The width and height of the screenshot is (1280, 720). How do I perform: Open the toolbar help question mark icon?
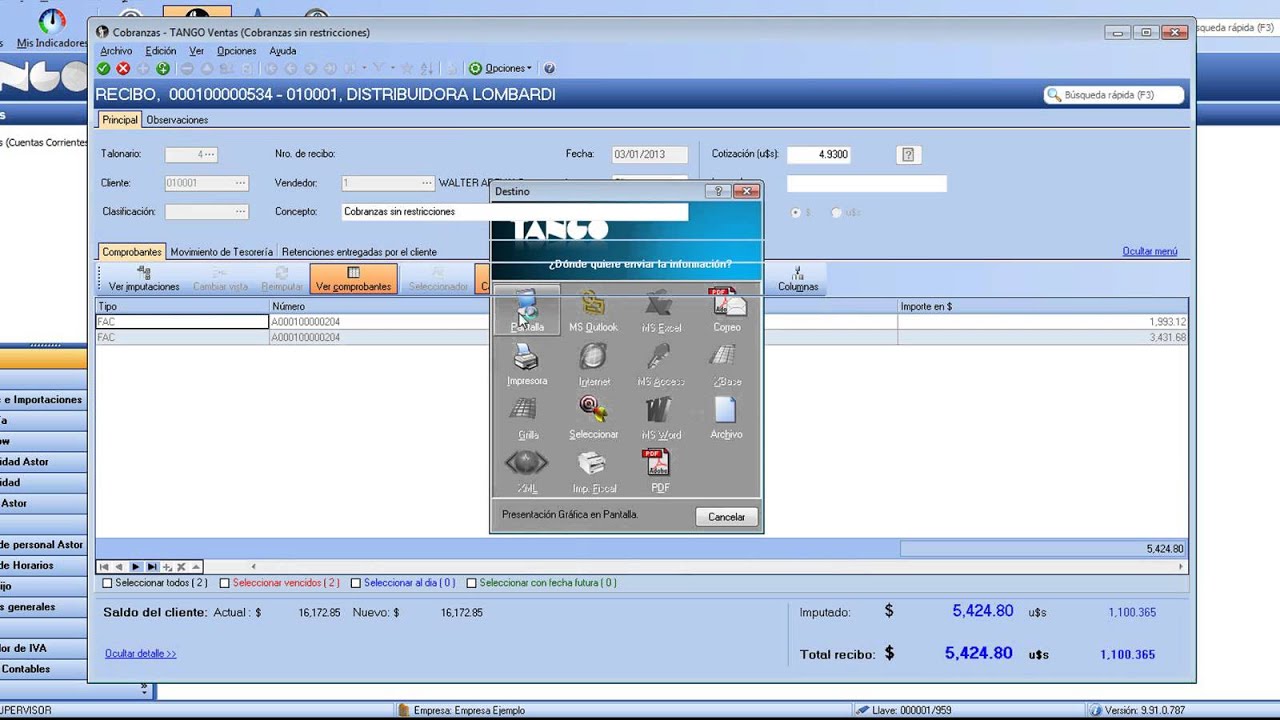point(549,69)
